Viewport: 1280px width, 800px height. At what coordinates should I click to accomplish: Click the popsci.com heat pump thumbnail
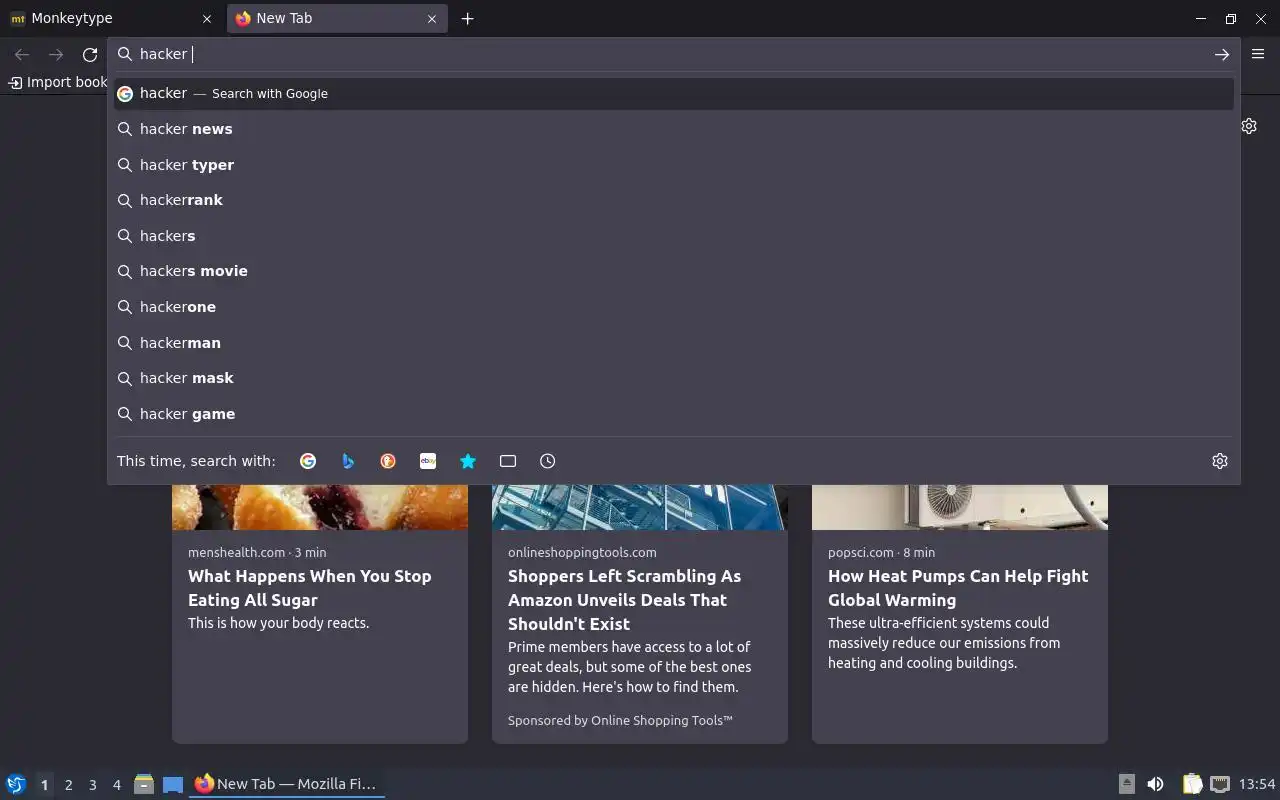[x=960, y=507]
